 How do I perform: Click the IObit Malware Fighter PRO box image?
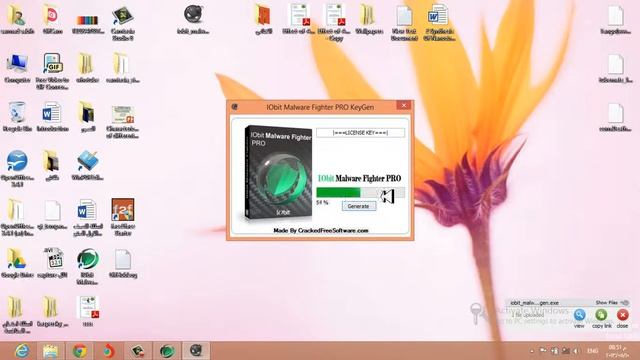click(x=278, y=172)
